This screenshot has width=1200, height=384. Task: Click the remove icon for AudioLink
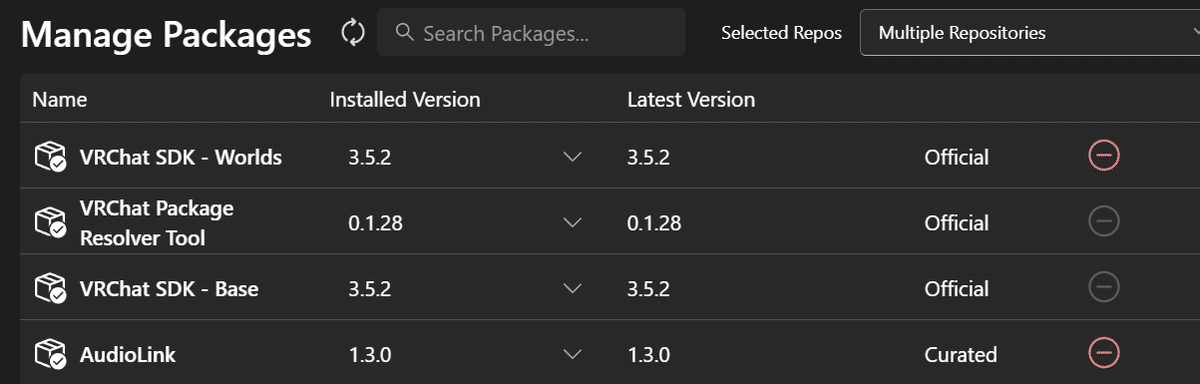coord(1104,353)
